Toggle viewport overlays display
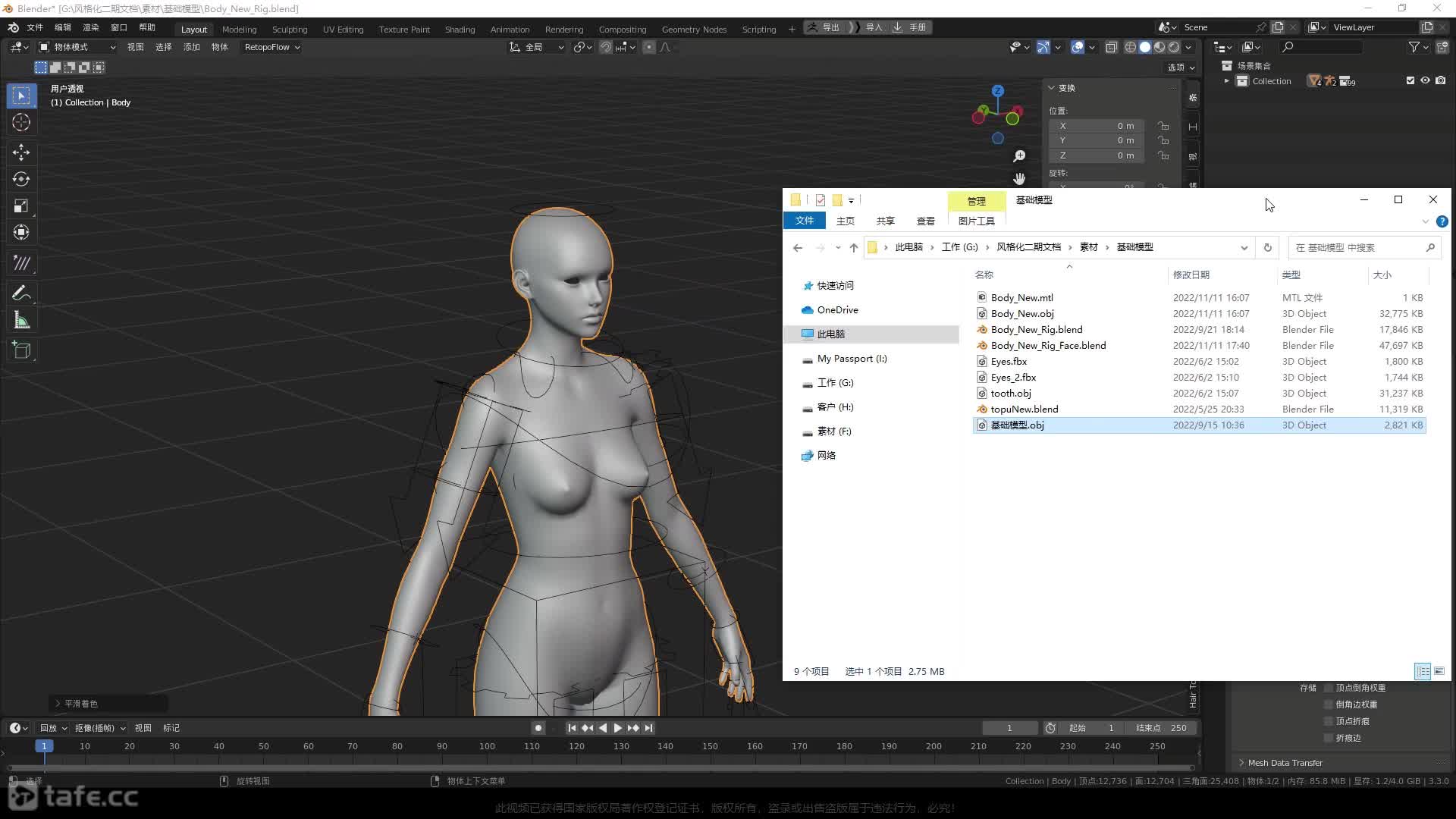Viewport: 1456px width, 819px height. tap(1078, 47)
